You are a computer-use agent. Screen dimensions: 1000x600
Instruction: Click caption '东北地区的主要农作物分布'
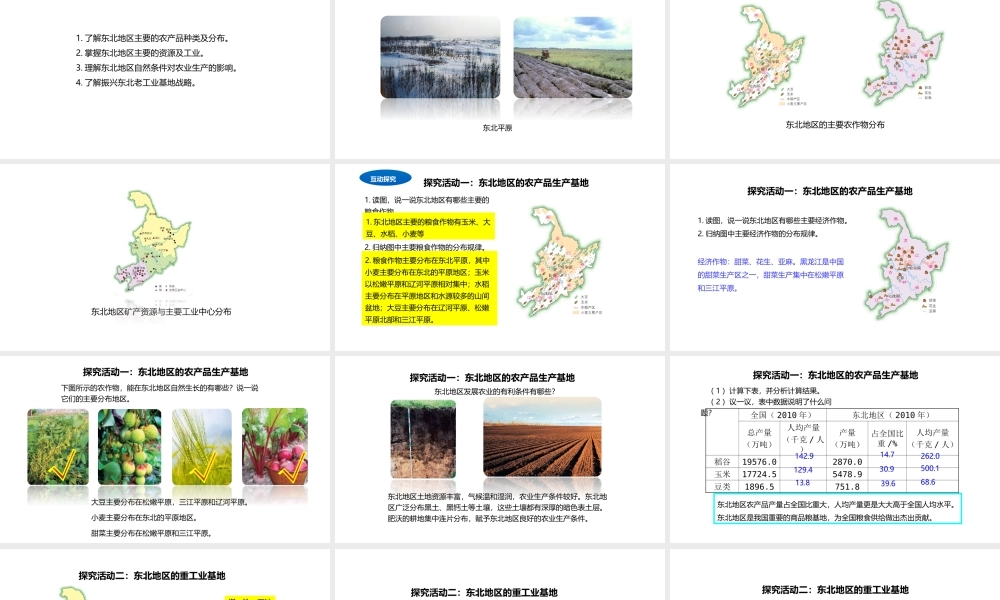(835, 125)
